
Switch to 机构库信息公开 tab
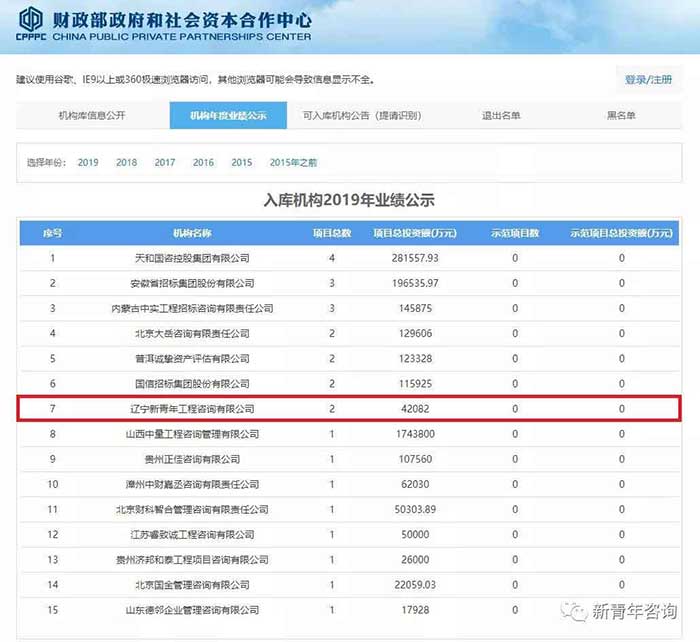pyautogui.click(x=92, y=116)
